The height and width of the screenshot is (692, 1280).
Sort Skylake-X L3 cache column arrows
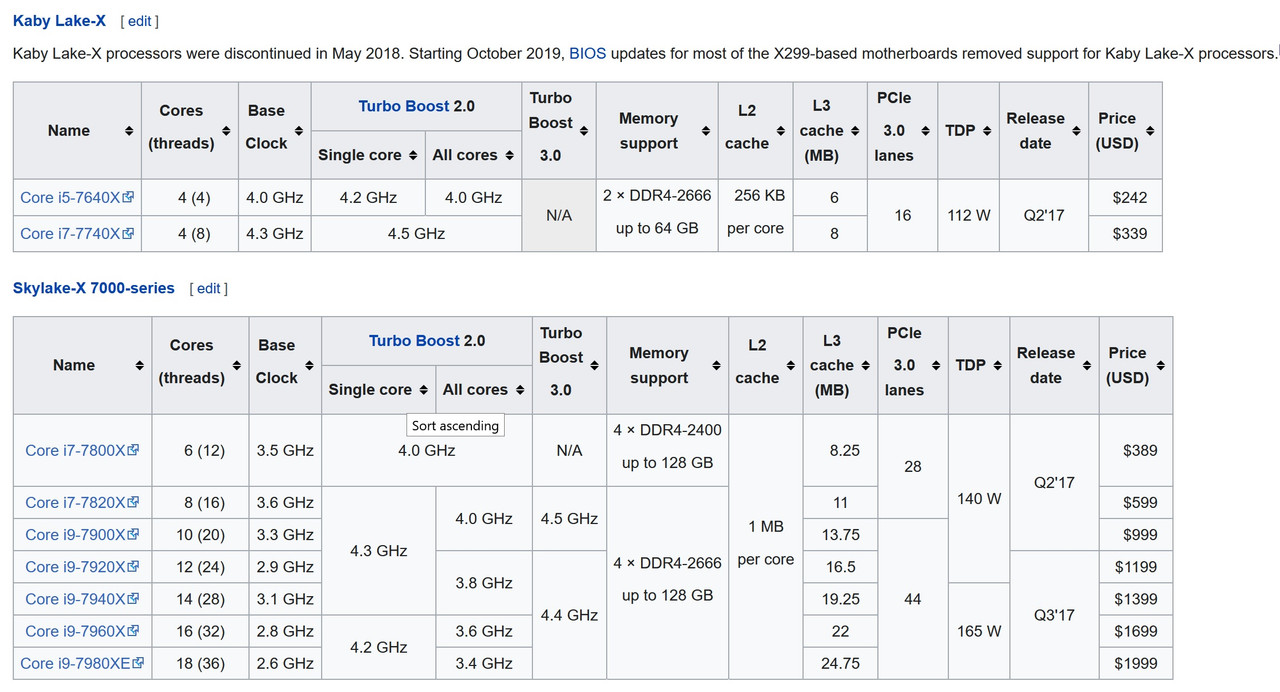[x=865, y=366]
